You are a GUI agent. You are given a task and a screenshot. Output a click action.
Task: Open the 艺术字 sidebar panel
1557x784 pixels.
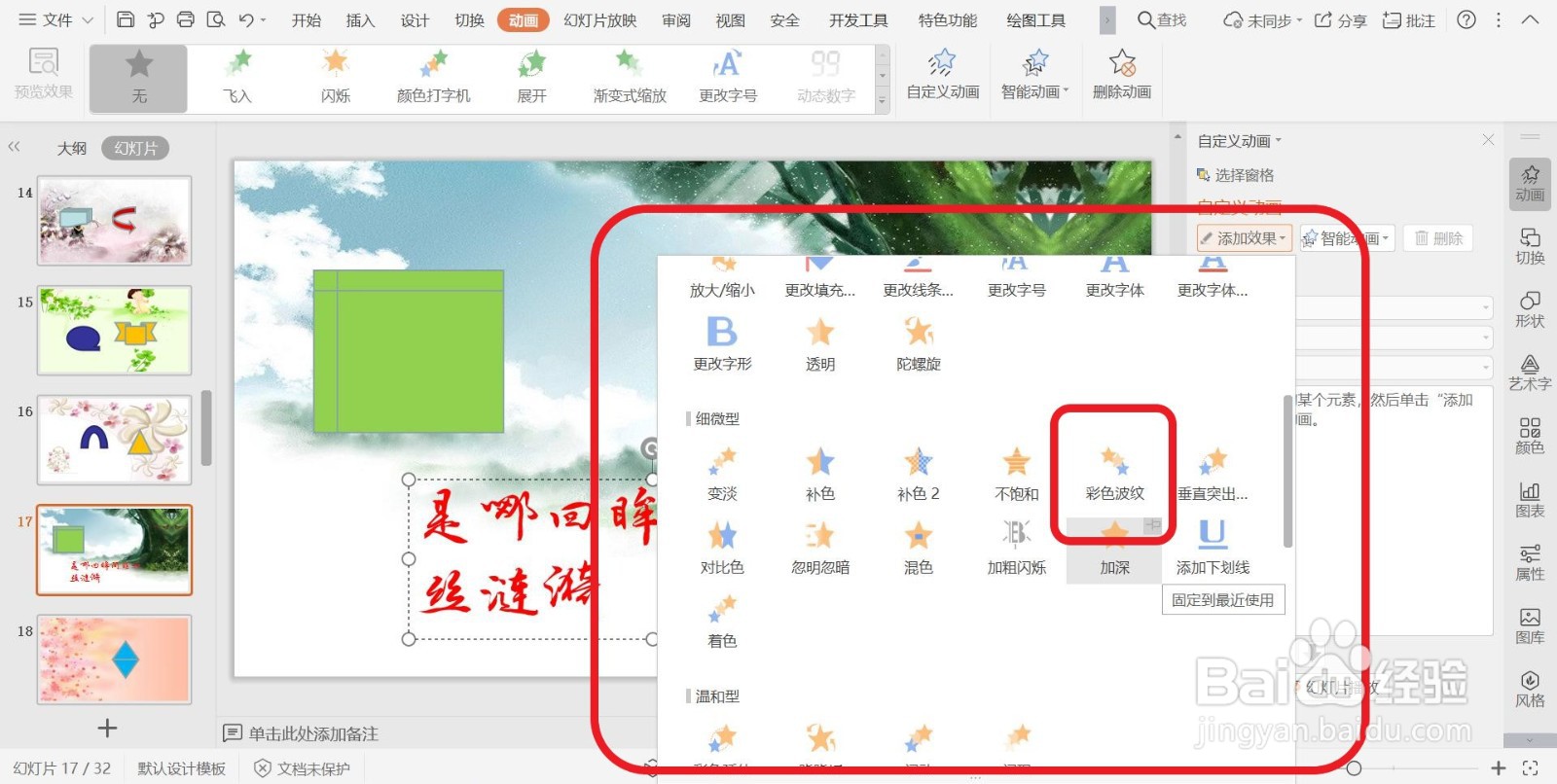point(1530,372)
